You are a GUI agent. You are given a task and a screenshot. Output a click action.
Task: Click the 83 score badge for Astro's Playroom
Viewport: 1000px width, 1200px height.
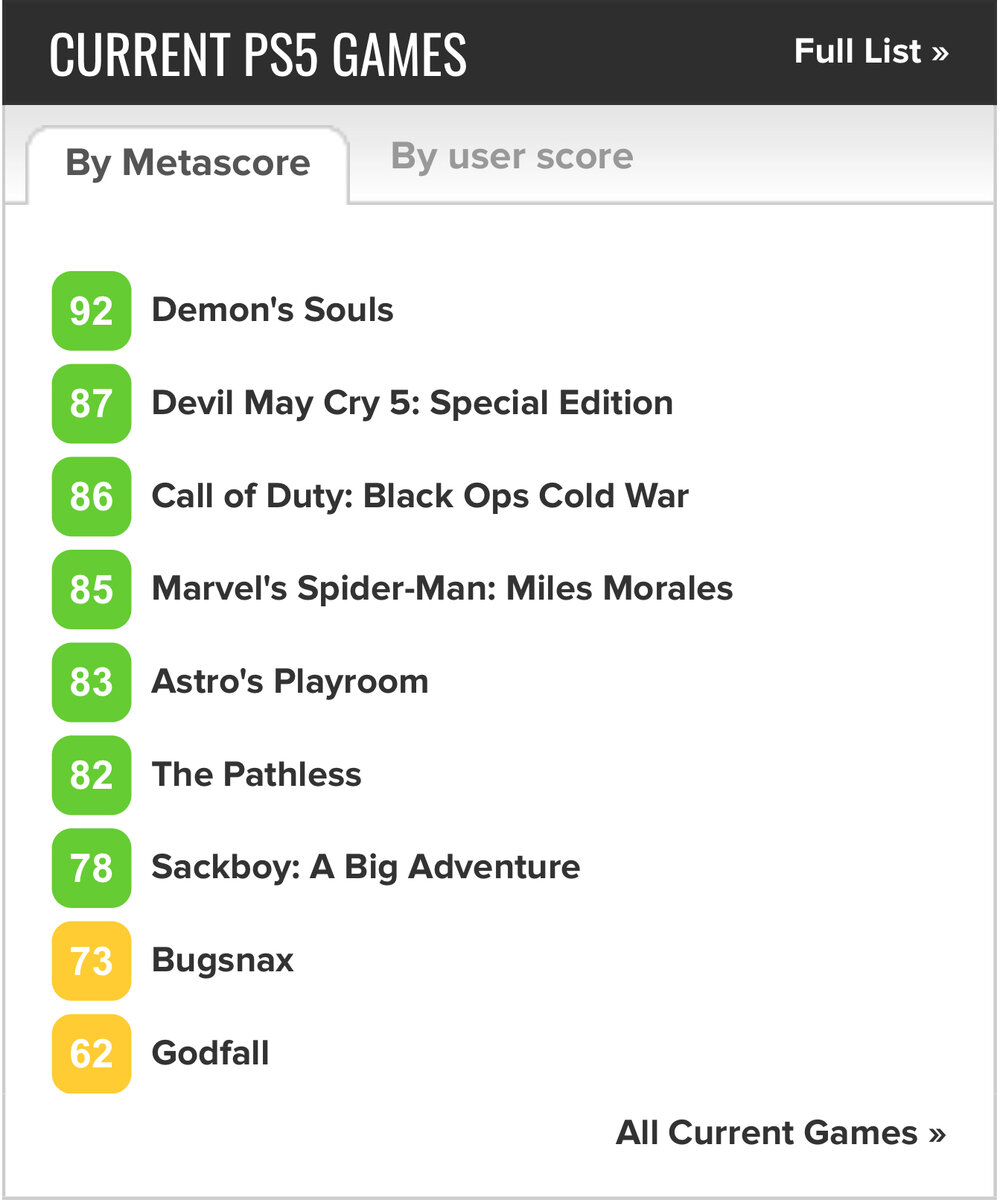(91, 682)
